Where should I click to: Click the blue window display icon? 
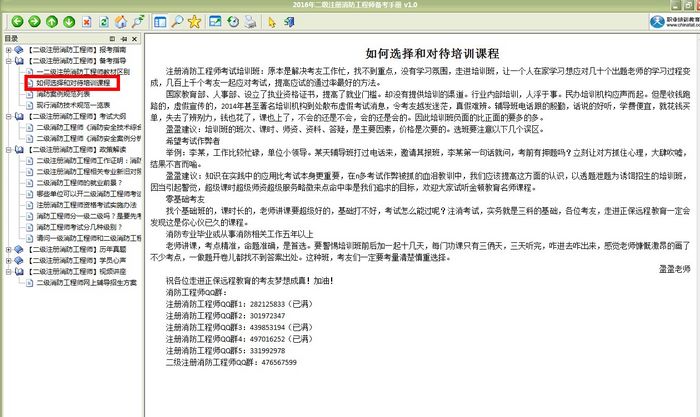[x=215, y=21]
